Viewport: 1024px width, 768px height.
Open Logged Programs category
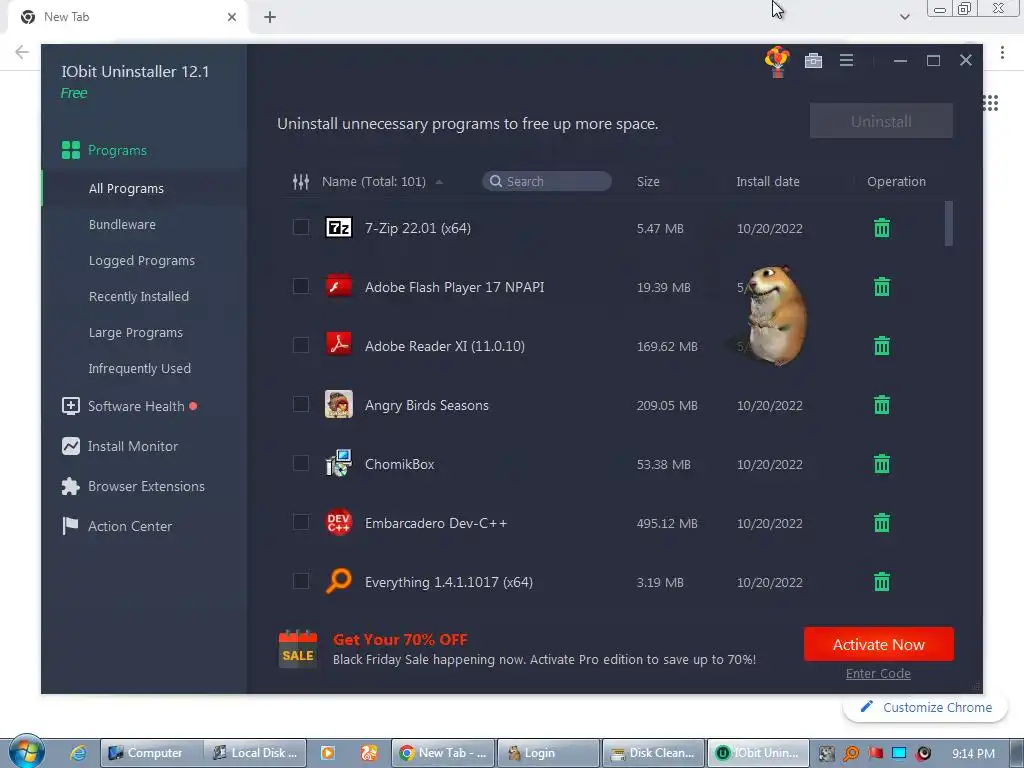tap(142, 261)
